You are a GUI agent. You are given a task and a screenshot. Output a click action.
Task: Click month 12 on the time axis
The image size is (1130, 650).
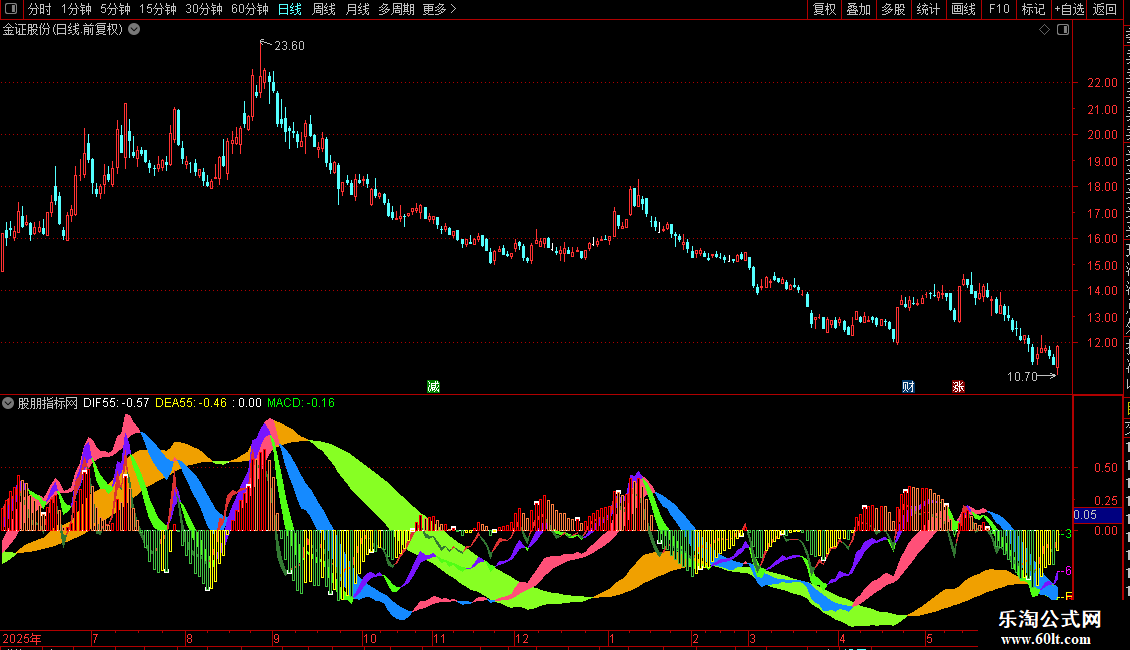click(522, 638)
